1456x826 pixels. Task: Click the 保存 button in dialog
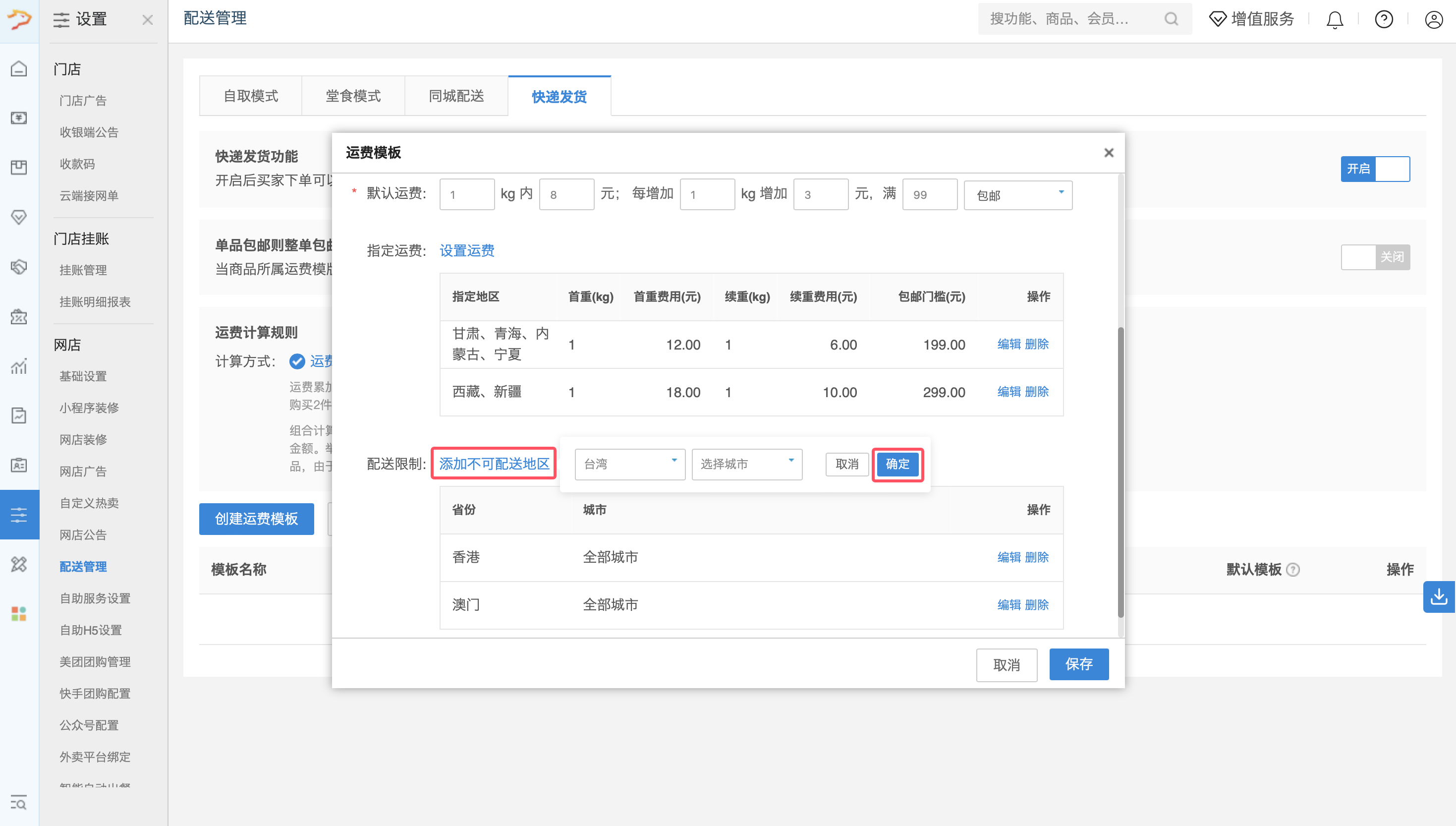point(1078,664)
